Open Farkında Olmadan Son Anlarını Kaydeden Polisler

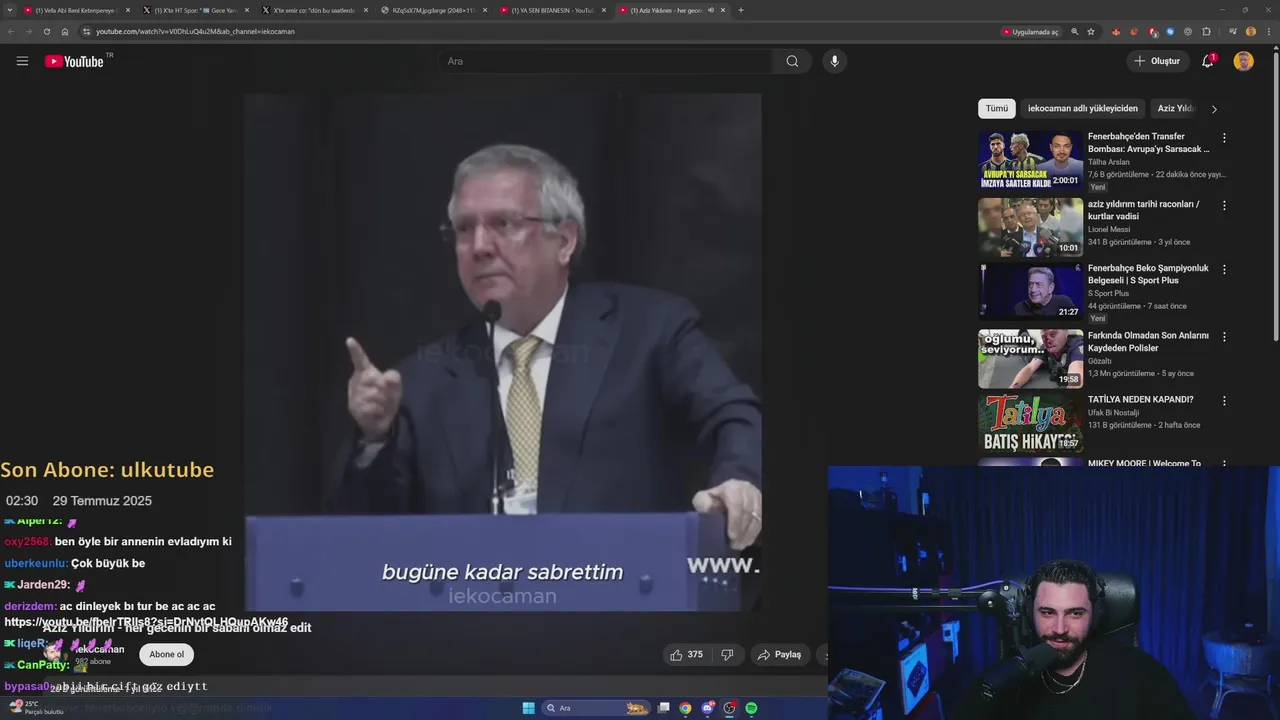(x=1149, y=342)
